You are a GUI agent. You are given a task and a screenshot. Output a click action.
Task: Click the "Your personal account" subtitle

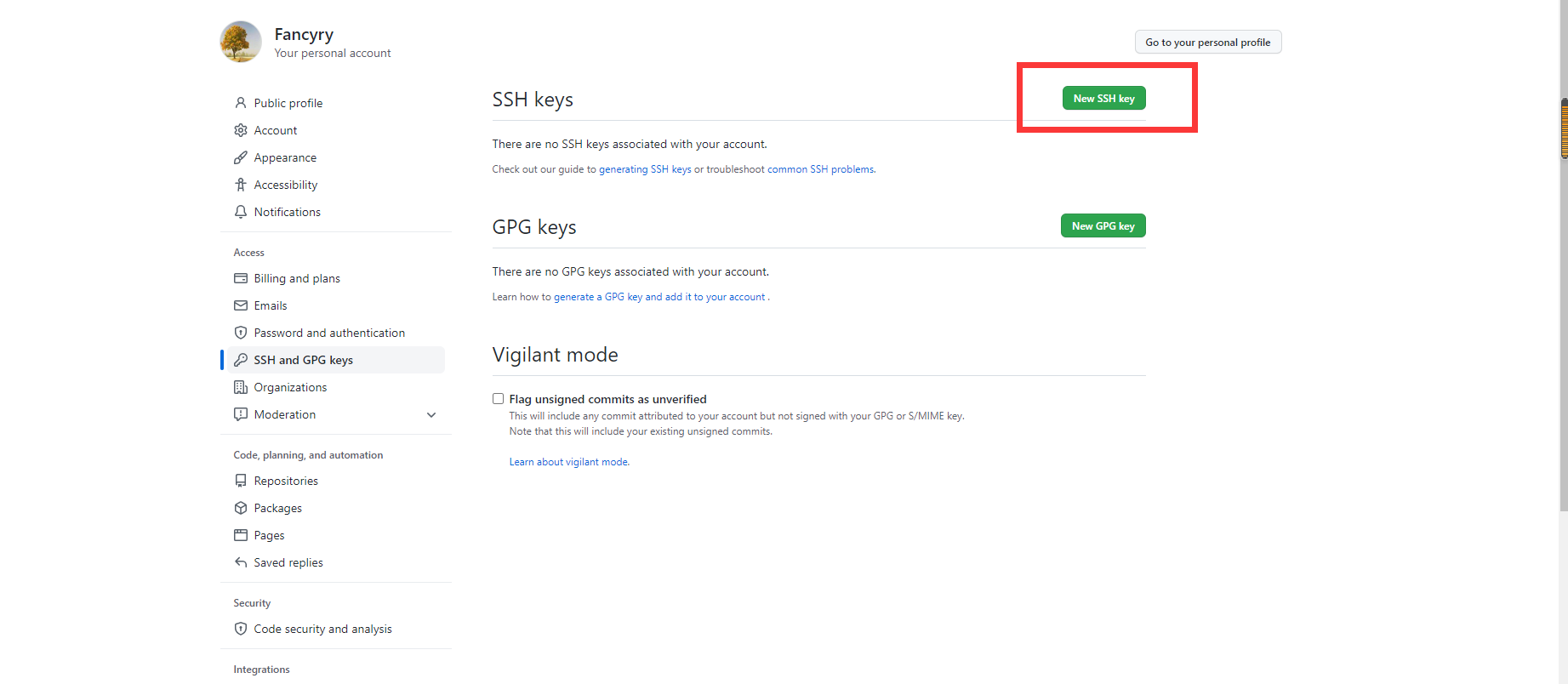click(333, 53)
